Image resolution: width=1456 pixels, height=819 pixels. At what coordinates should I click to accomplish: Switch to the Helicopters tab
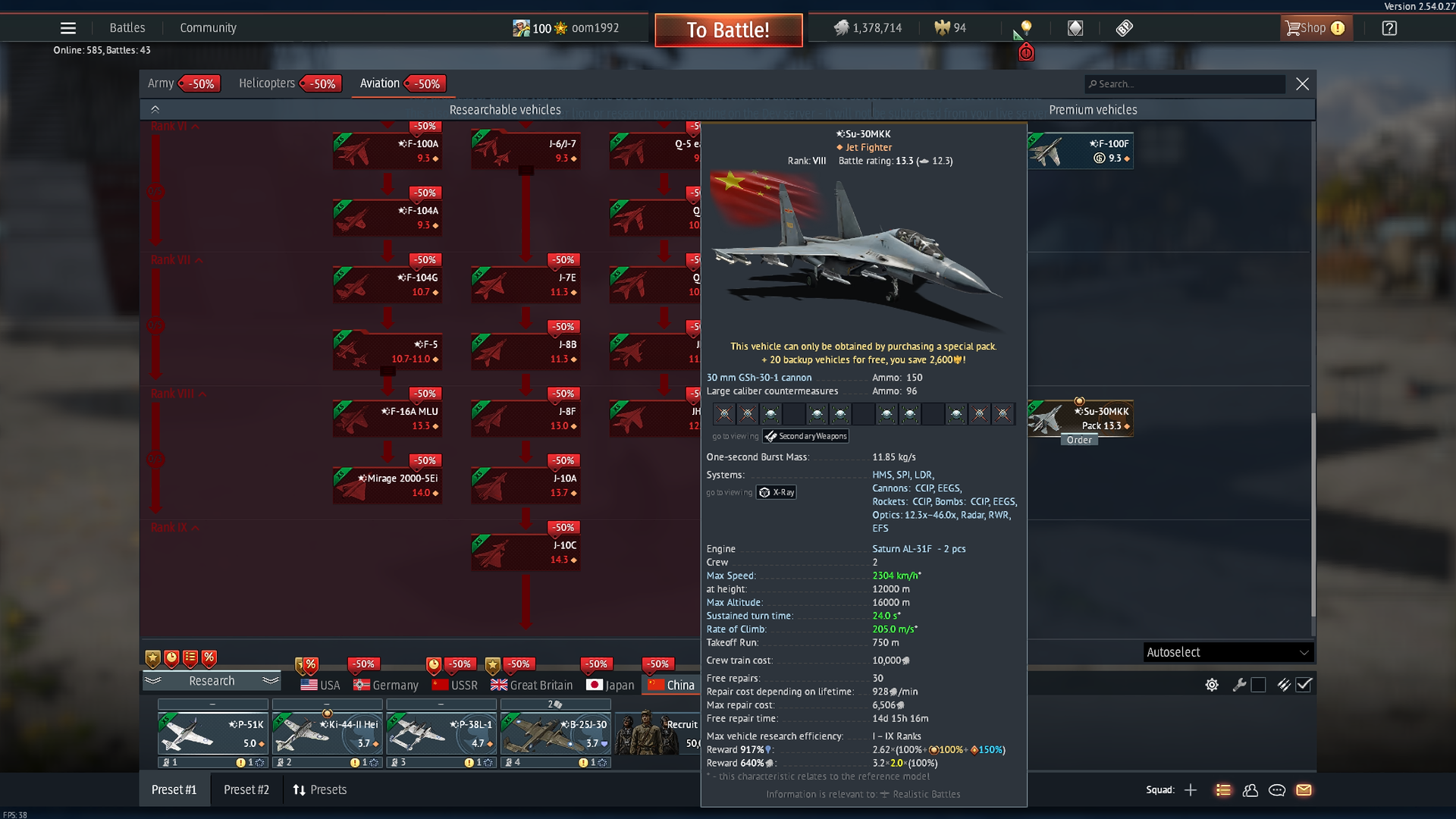coord(267,83)
